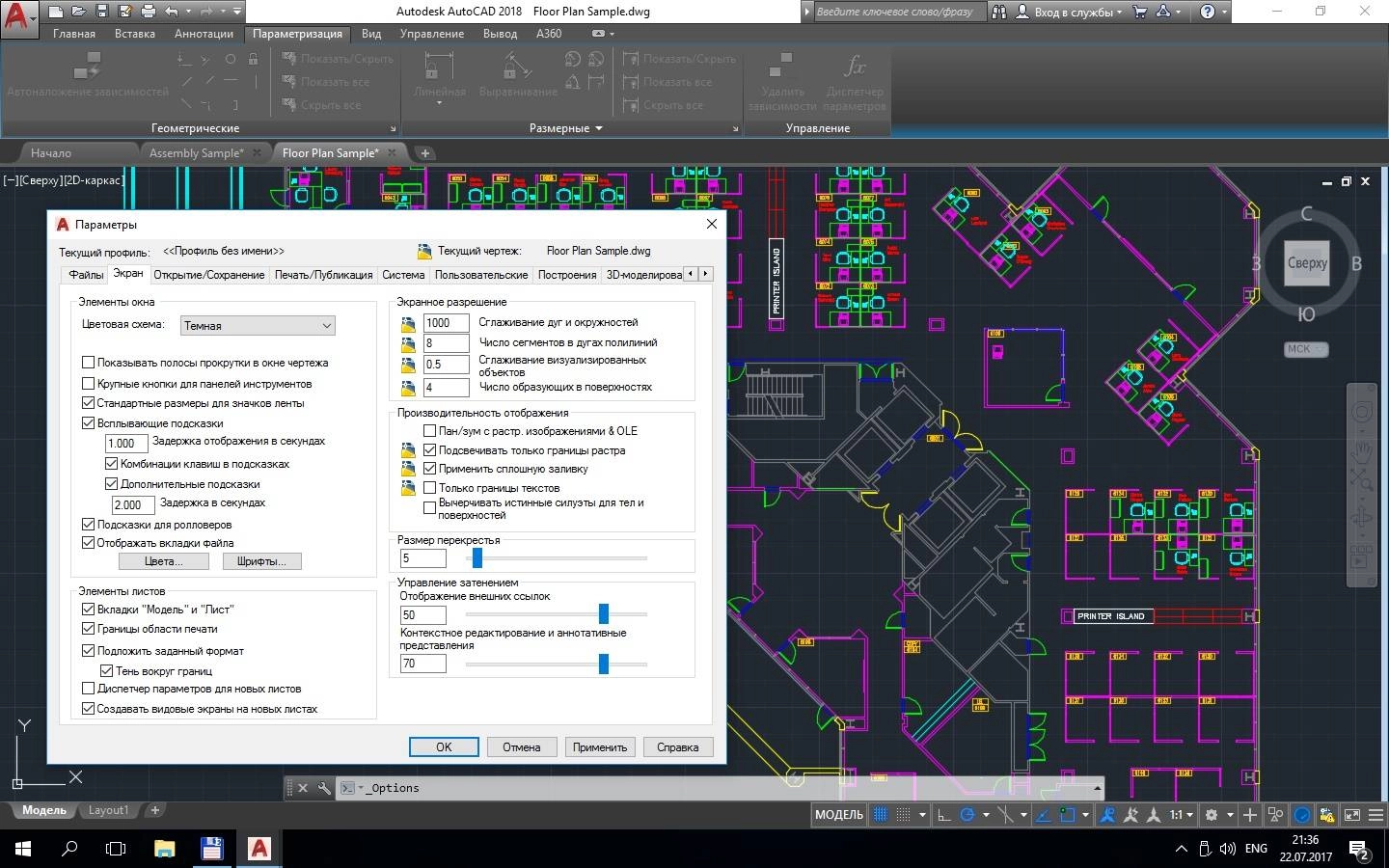Screen dimensions: 1389x868
Task: Click the command line customize wrench icon
Action: click(x=324, y=788)
